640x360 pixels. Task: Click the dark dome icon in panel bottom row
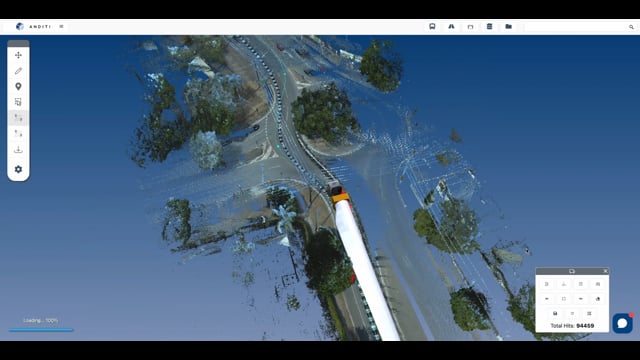(x=555, y=313)
